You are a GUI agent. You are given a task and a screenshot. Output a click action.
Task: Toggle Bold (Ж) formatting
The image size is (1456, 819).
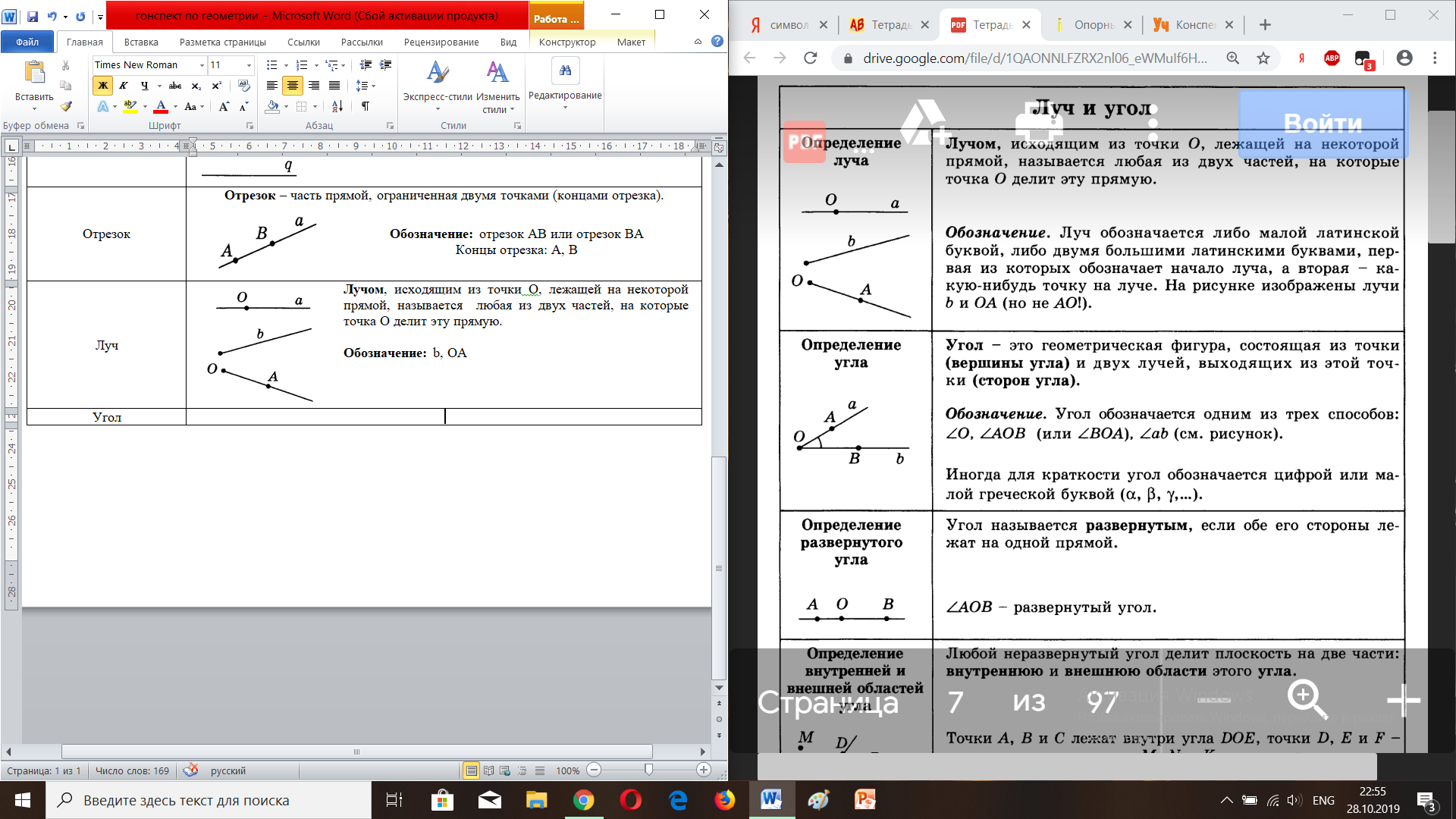coord(103,86)
